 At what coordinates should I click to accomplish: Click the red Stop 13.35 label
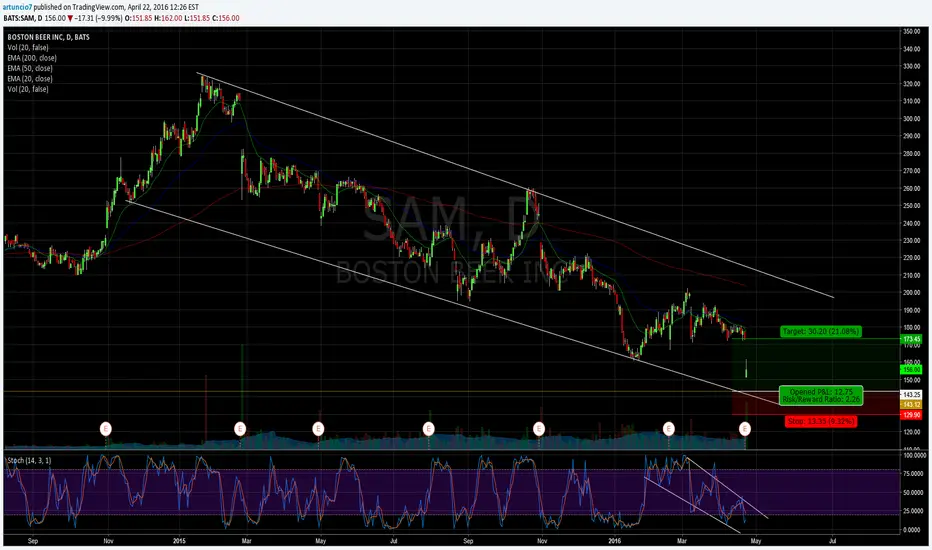pos(821,421)
